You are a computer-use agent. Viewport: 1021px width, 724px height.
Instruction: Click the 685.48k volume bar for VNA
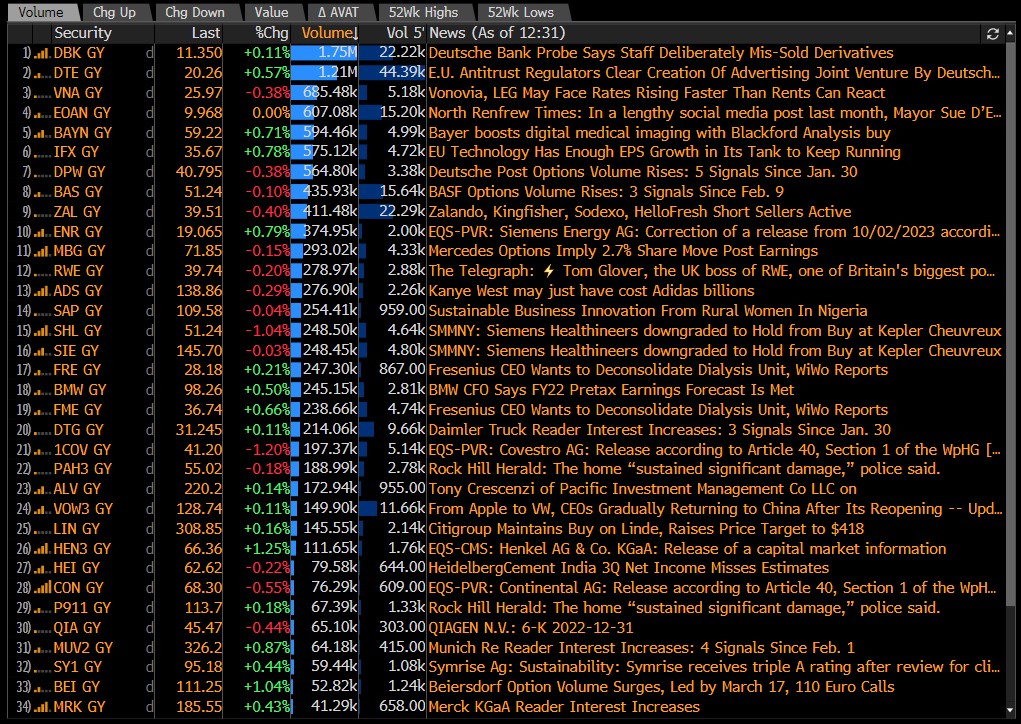coord(324,93)
